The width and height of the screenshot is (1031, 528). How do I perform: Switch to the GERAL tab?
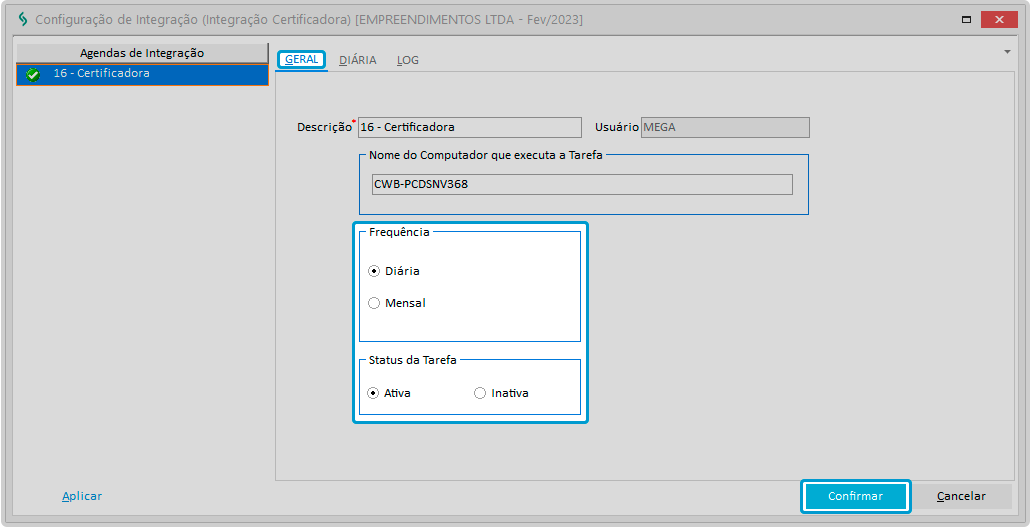[x=302, y=60]
